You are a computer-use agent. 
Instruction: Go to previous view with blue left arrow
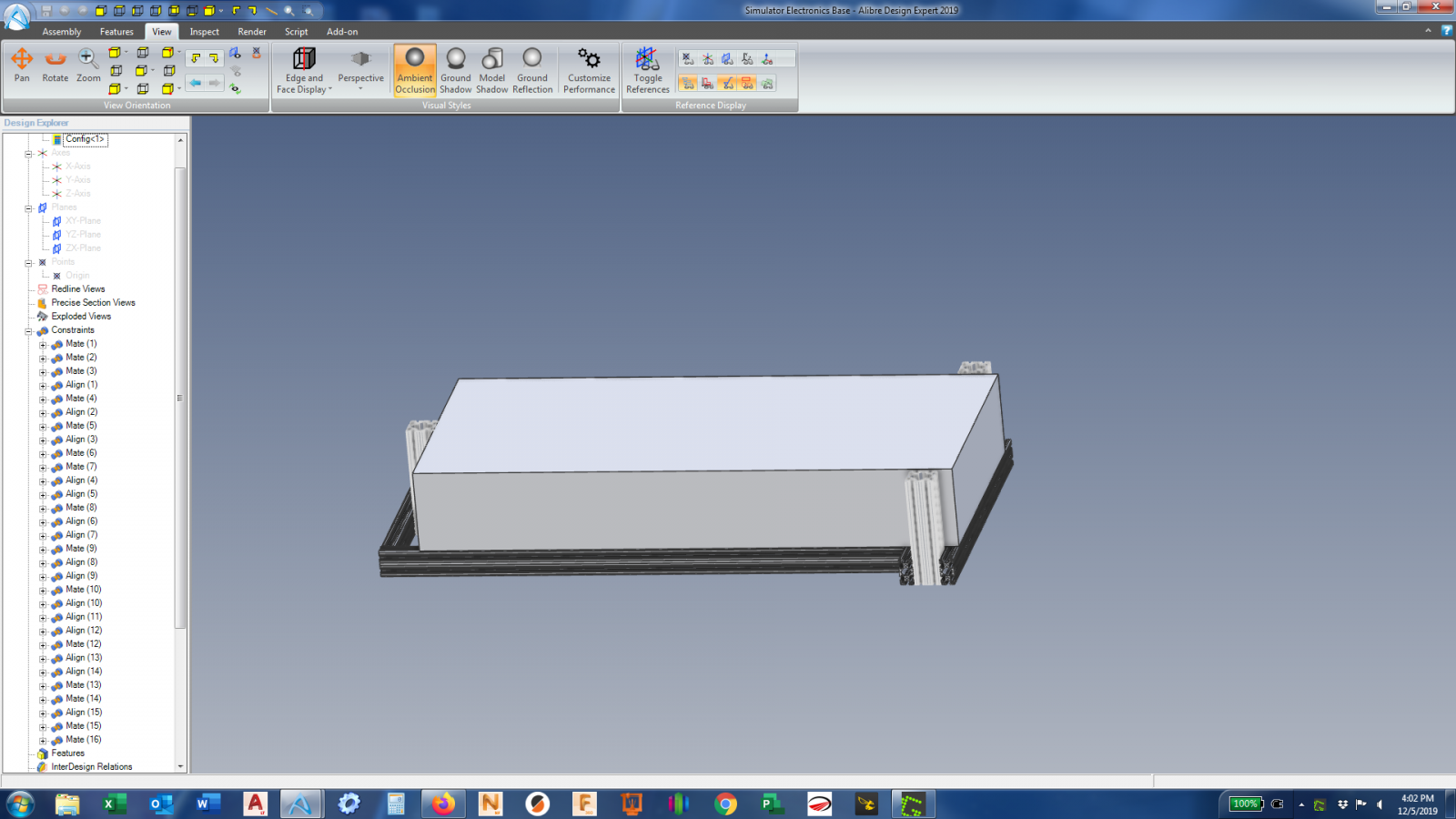tap(196, 83)
